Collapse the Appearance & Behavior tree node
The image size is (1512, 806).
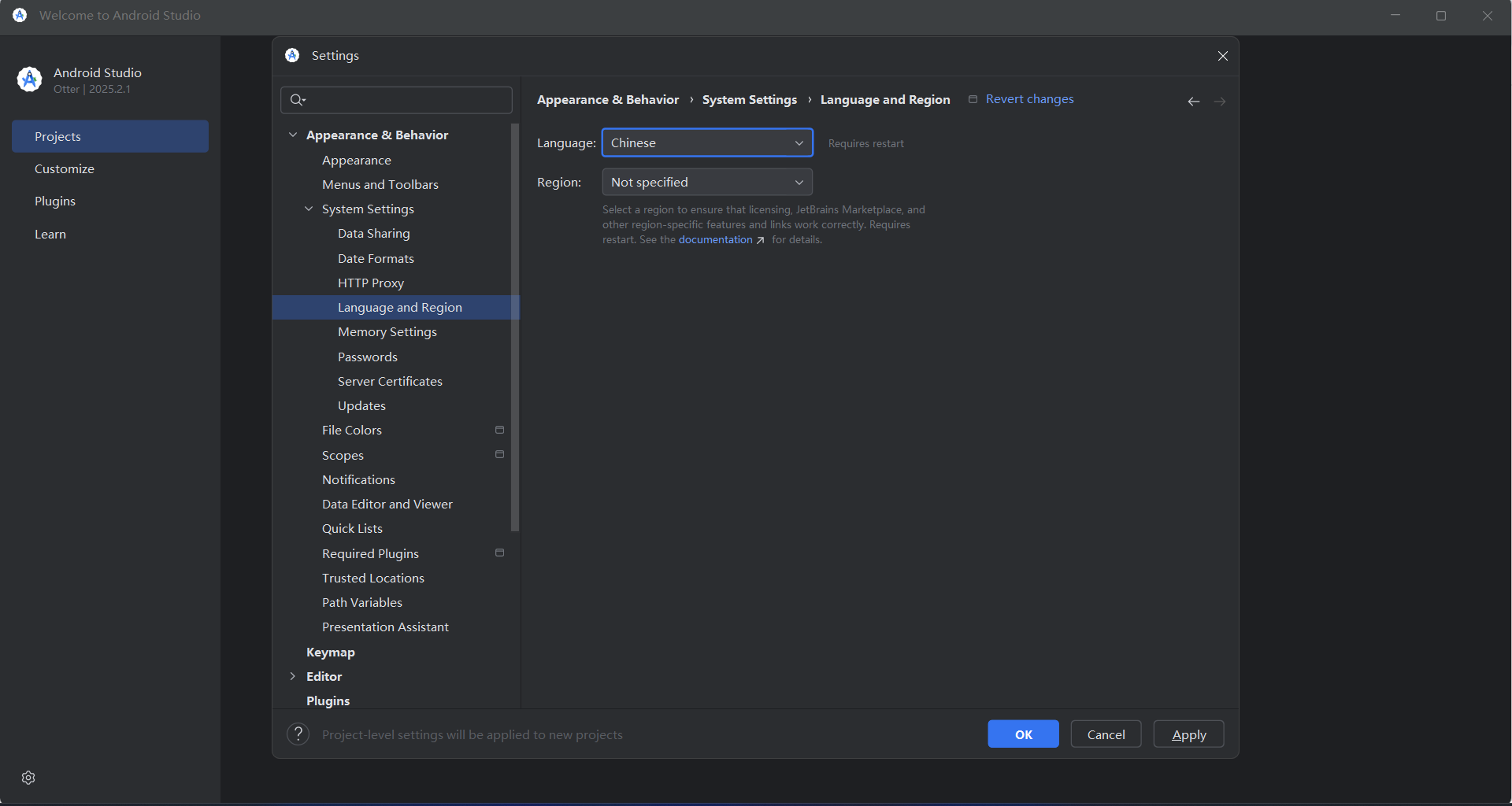click(x=293, y=135)
